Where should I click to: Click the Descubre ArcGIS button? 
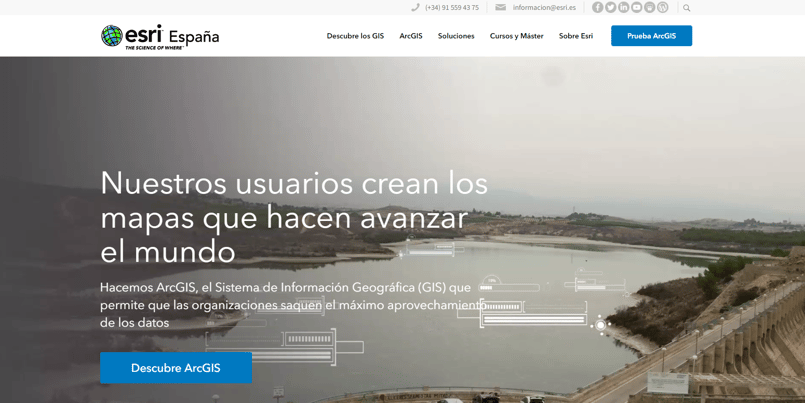[176, 368]
